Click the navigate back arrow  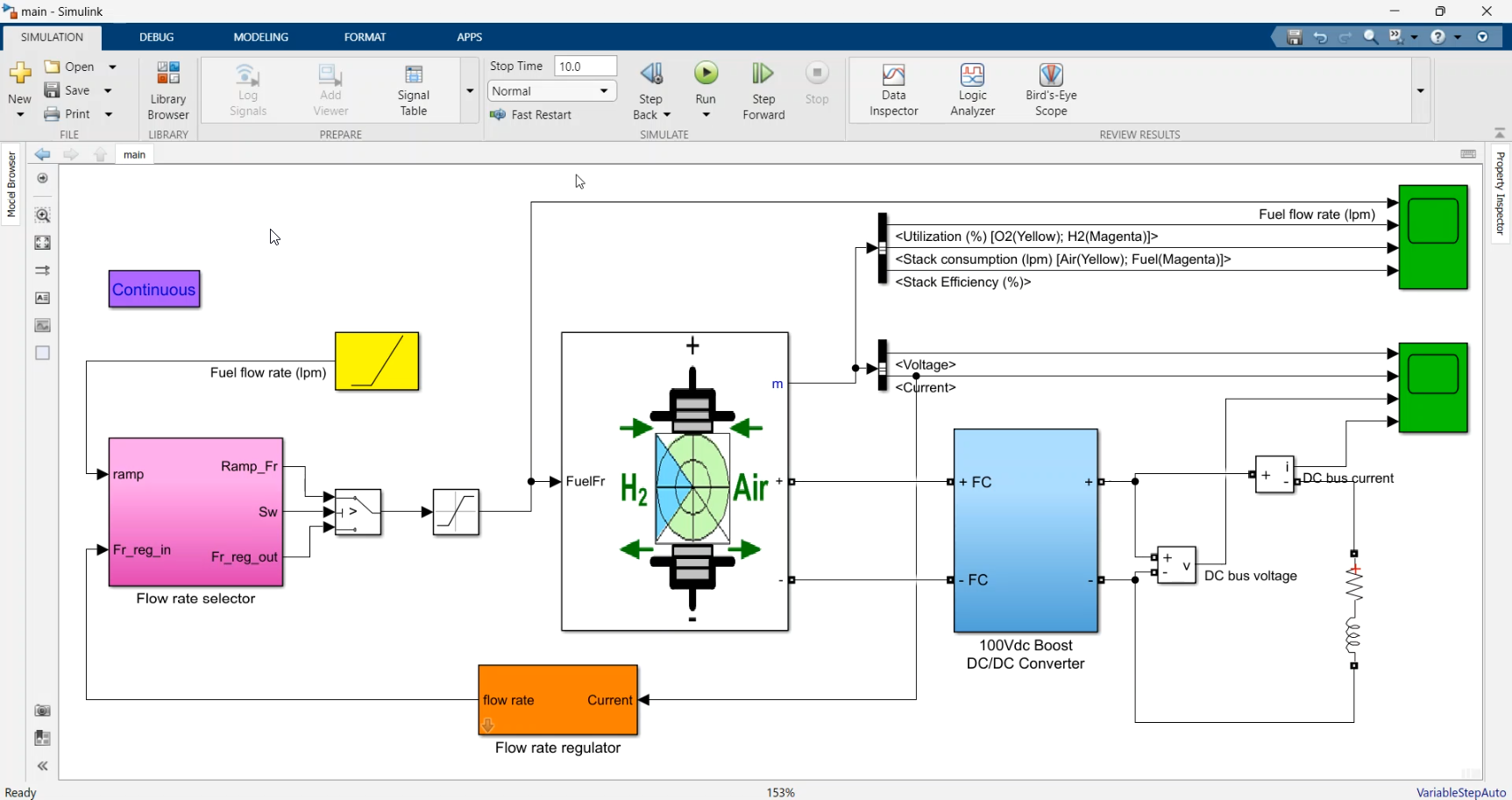[42, 154]
